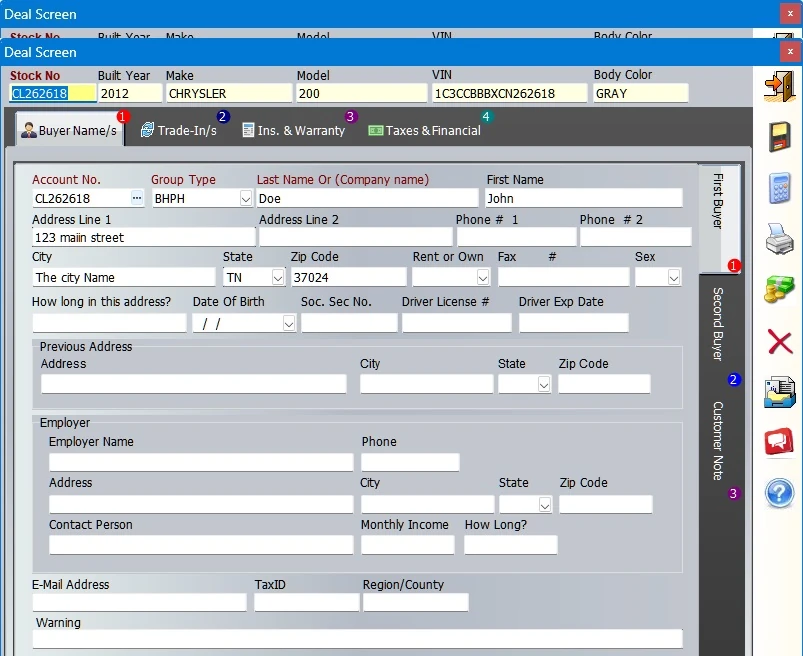Click into the E-Mail Address field

point(139,603)
